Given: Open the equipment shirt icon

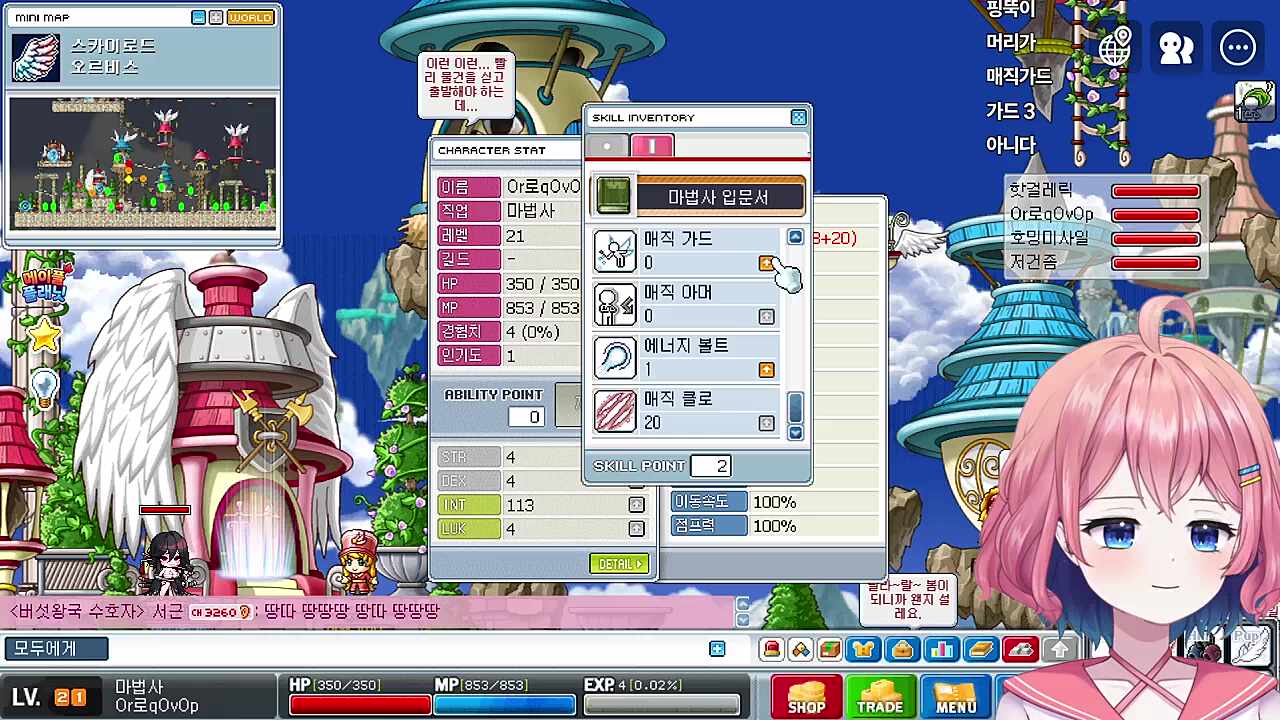Looking at the screenshot, I should click(x=862, y=650).
